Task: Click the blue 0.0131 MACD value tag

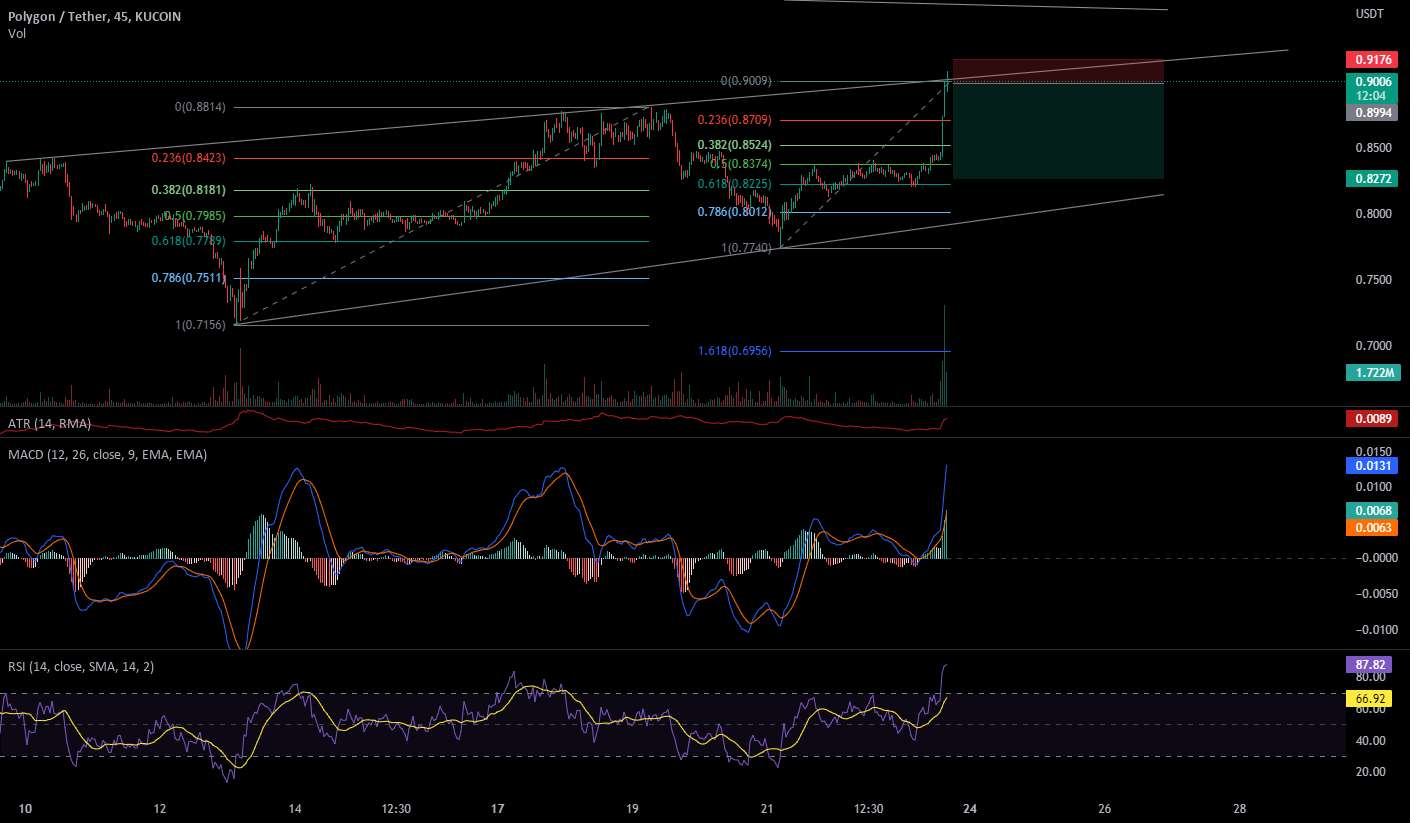Action: pos(1373,465)
